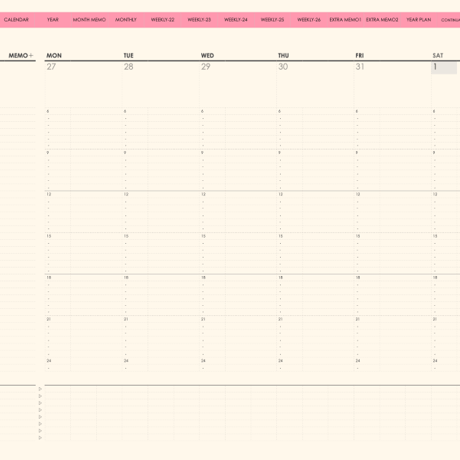Select the 12 hour label in WED column
The width and height of the screenshot is (460, 460).
coord(203,194)
